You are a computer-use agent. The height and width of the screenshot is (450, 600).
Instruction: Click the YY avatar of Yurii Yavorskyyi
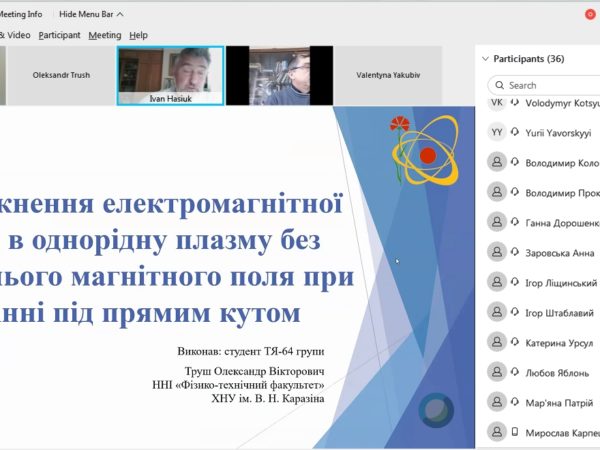497,132
